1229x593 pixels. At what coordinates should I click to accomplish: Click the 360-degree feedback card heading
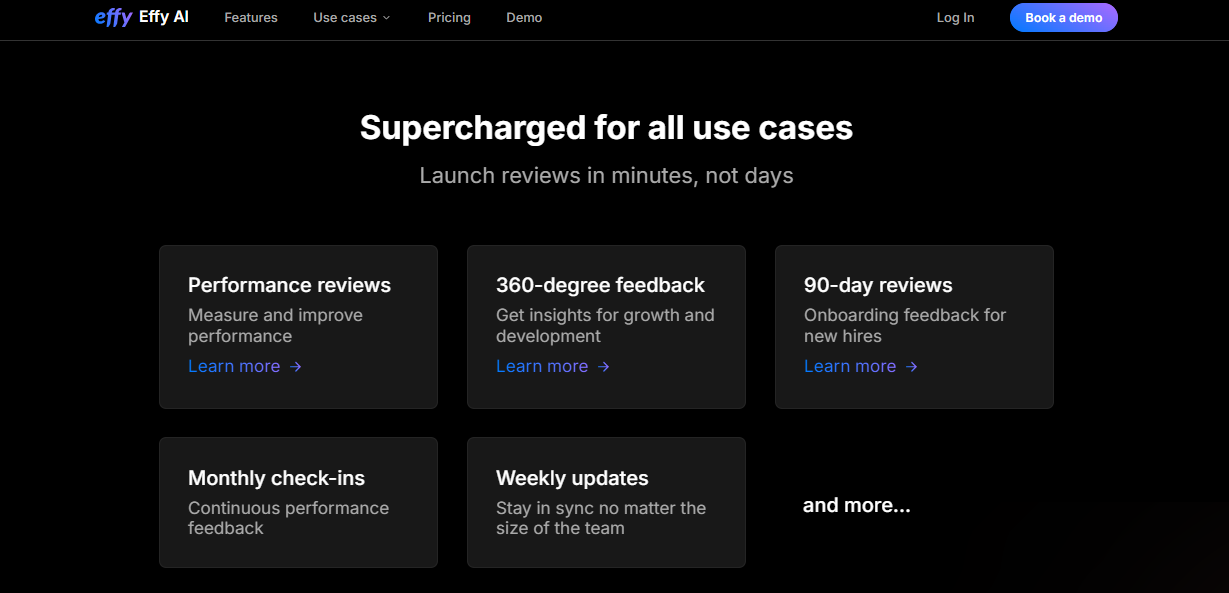coord(600,285)
